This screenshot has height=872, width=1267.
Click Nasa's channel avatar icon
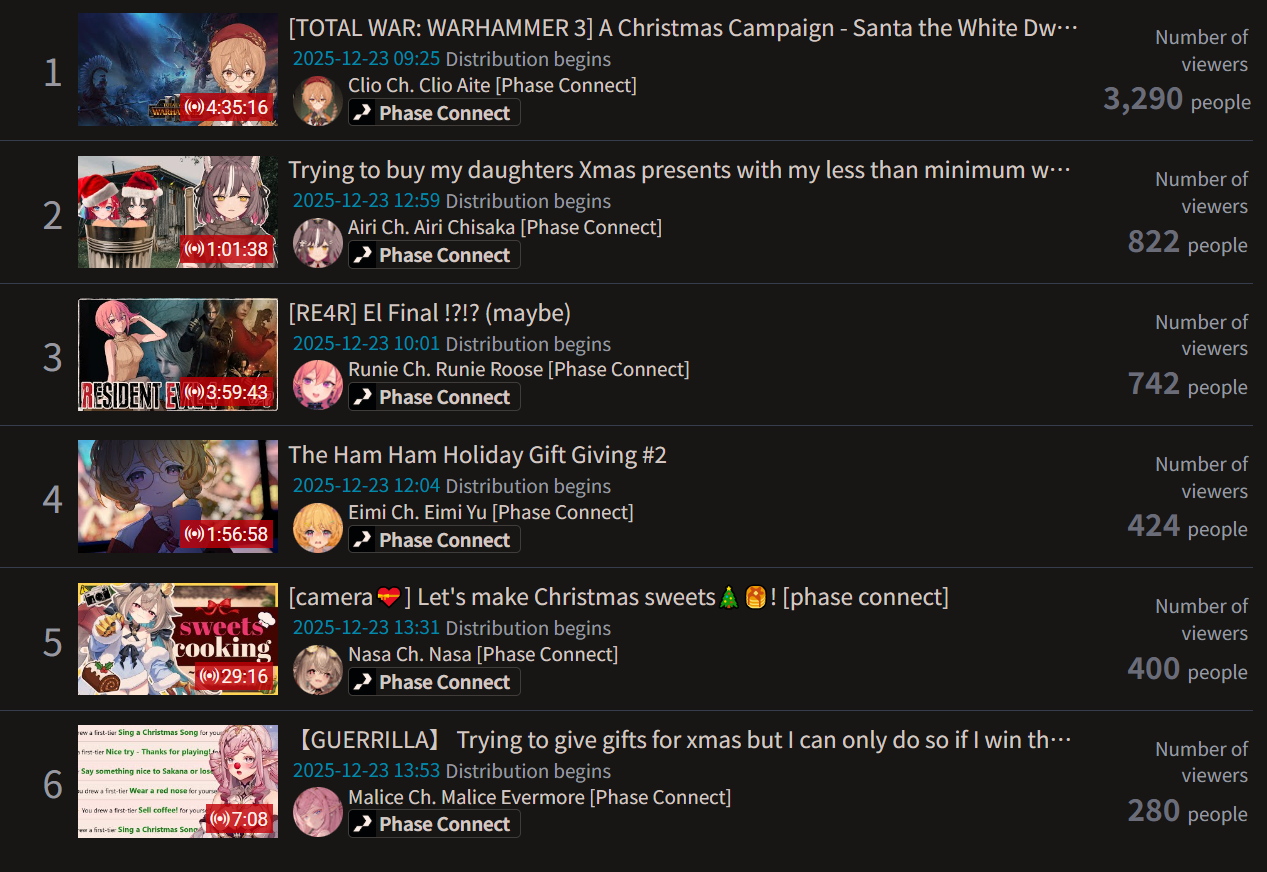point(318,670)
